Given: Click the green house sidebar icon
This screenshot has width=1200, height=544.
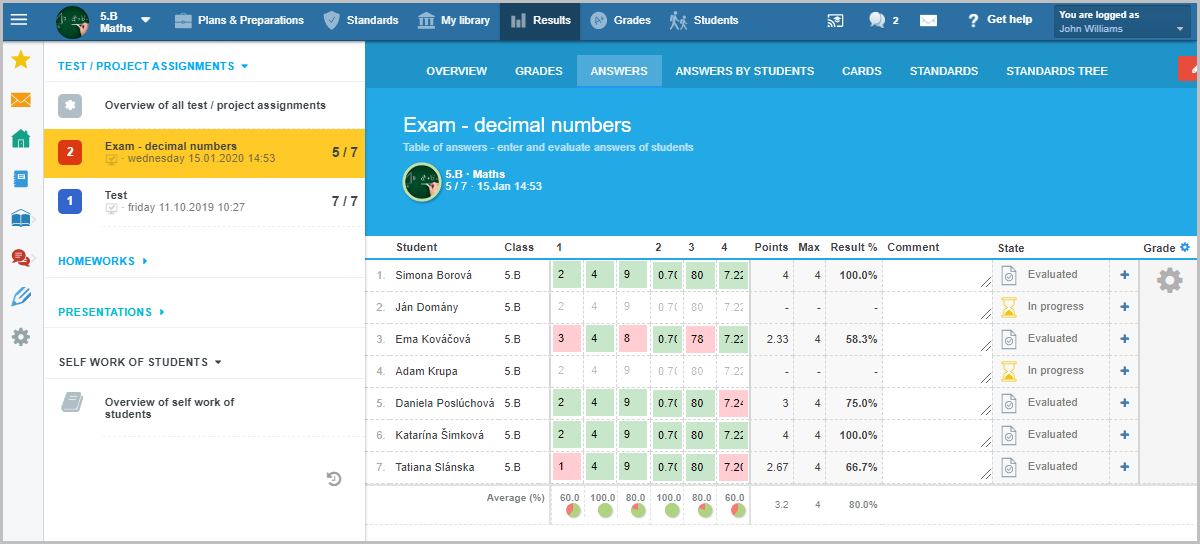Looking at the screenshot, I should coord(20,139).
